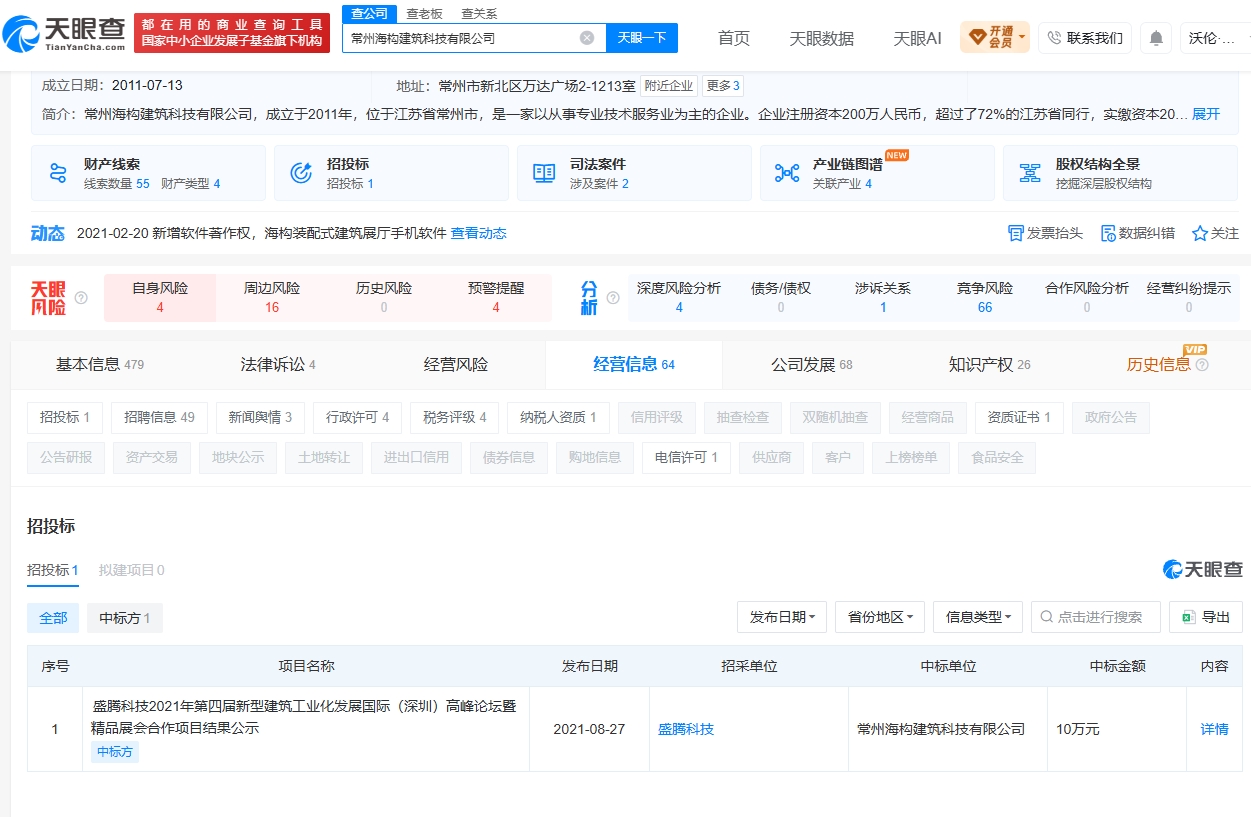1251x817 pixels.
Task: Open 深度风险分析 4
Action: 679,298
